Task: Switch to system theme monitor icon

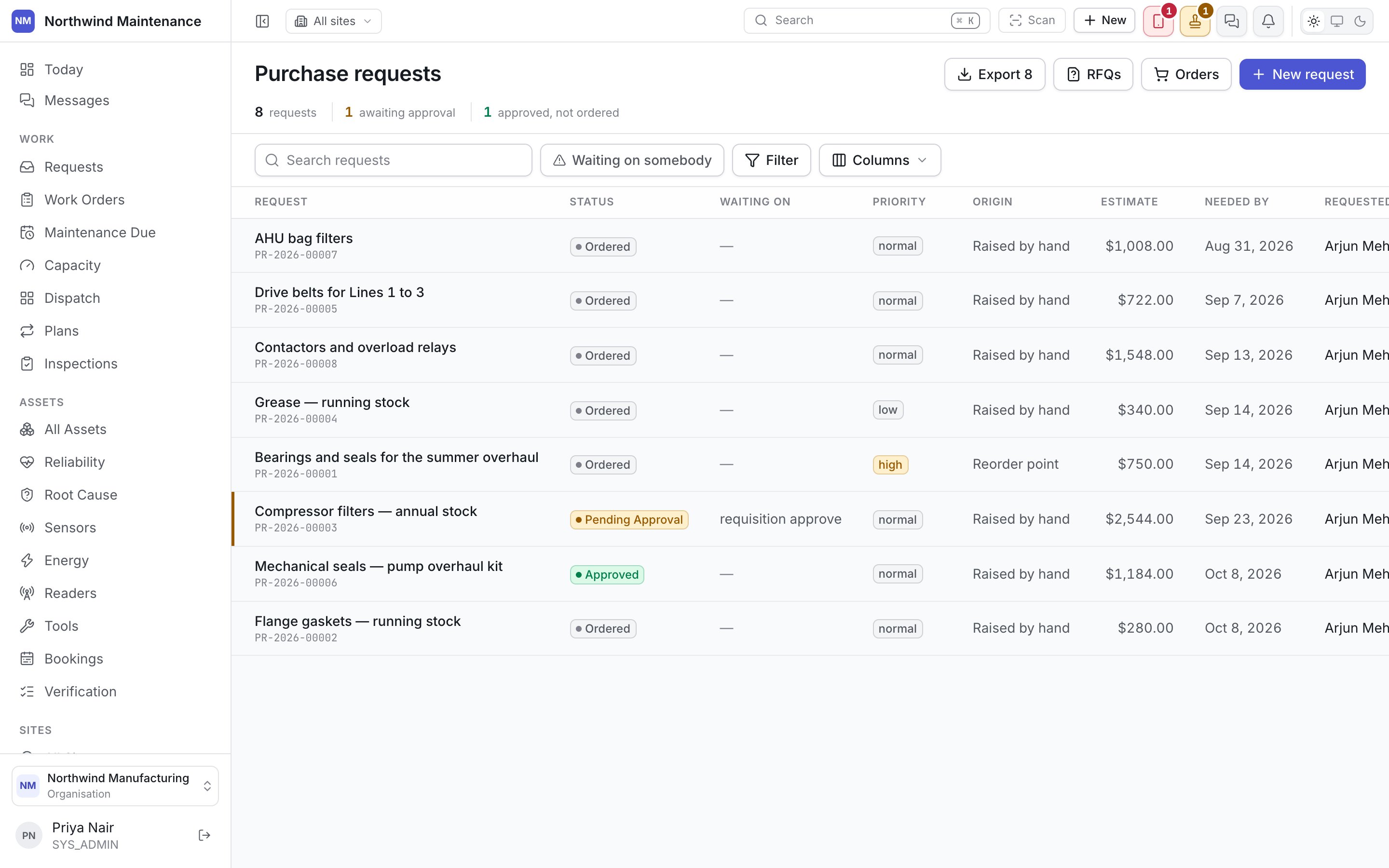Action: (x=1337, y=21)
